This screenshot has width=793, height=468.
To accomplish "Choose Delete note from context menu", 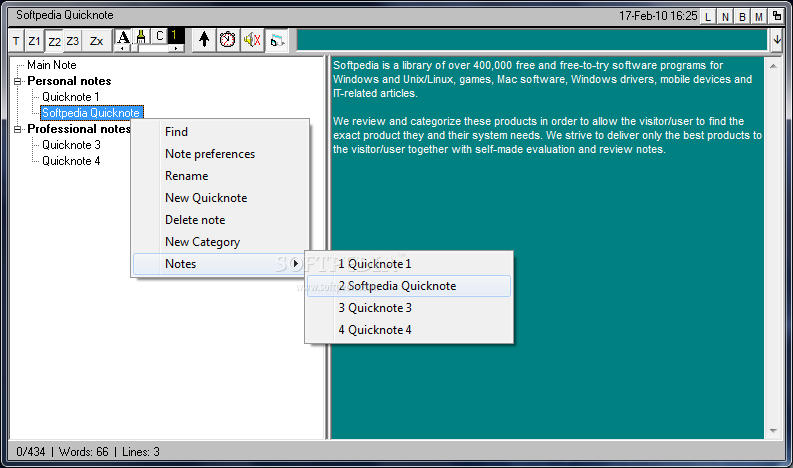I will [221, 220].
